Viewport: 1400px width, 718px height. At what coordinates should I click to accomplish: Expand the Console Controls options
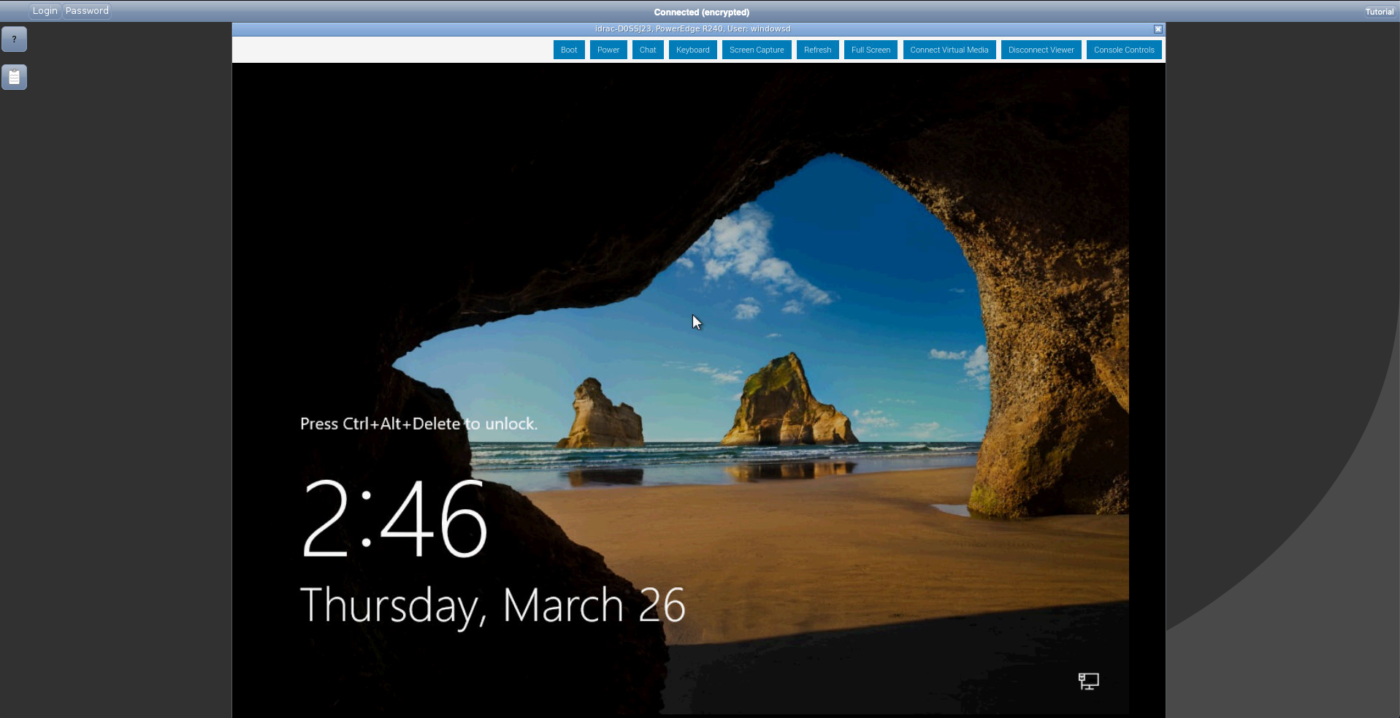(x=1124, y=49)
